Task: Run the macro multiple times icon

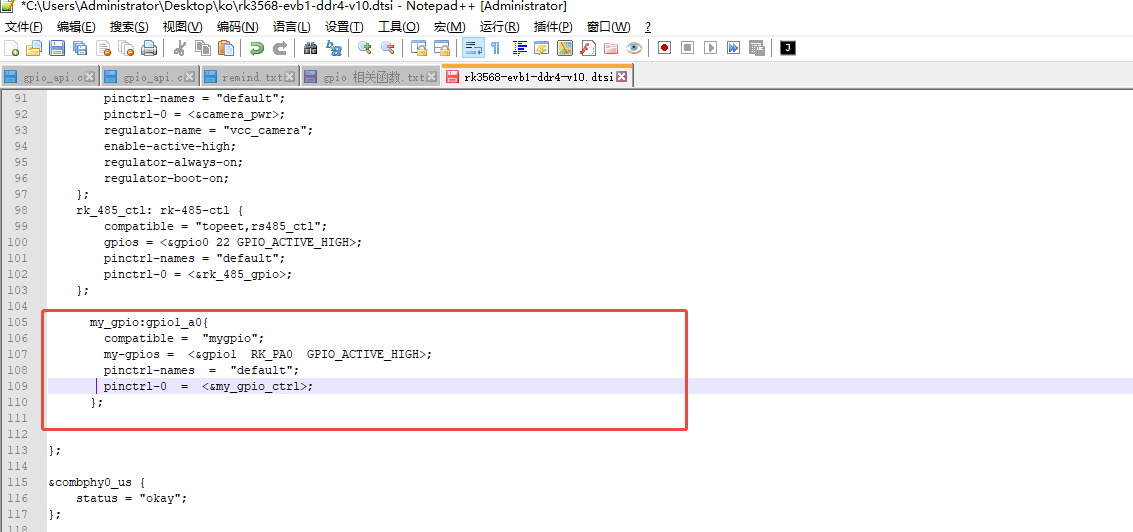Action: click(734, 48)
